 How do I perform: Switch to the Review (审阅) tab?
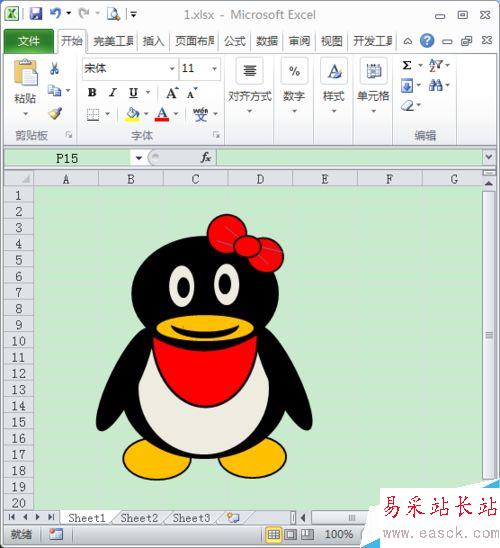click(x=299, y=41)
